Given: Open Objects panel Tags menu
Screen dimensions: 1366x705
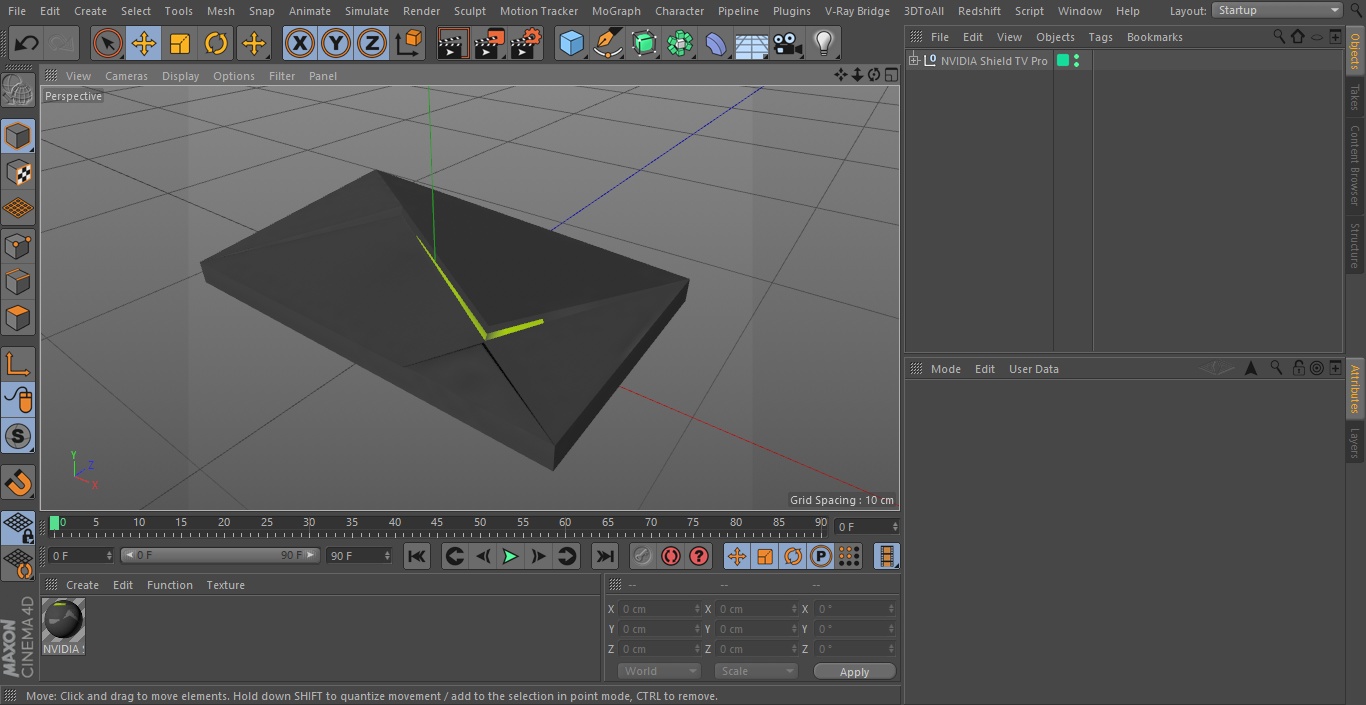Looking at the screenshot, I should 1100,37.
